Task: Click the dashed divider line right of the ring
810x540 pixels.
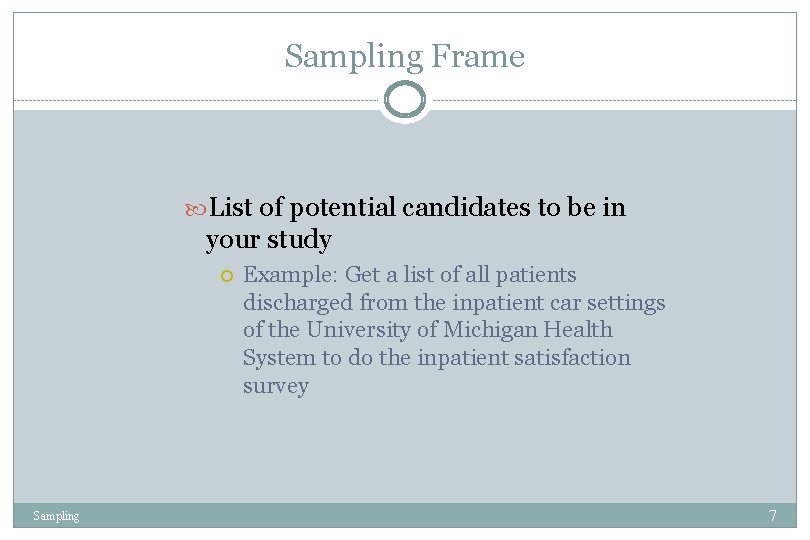Action: pos(614,100)
